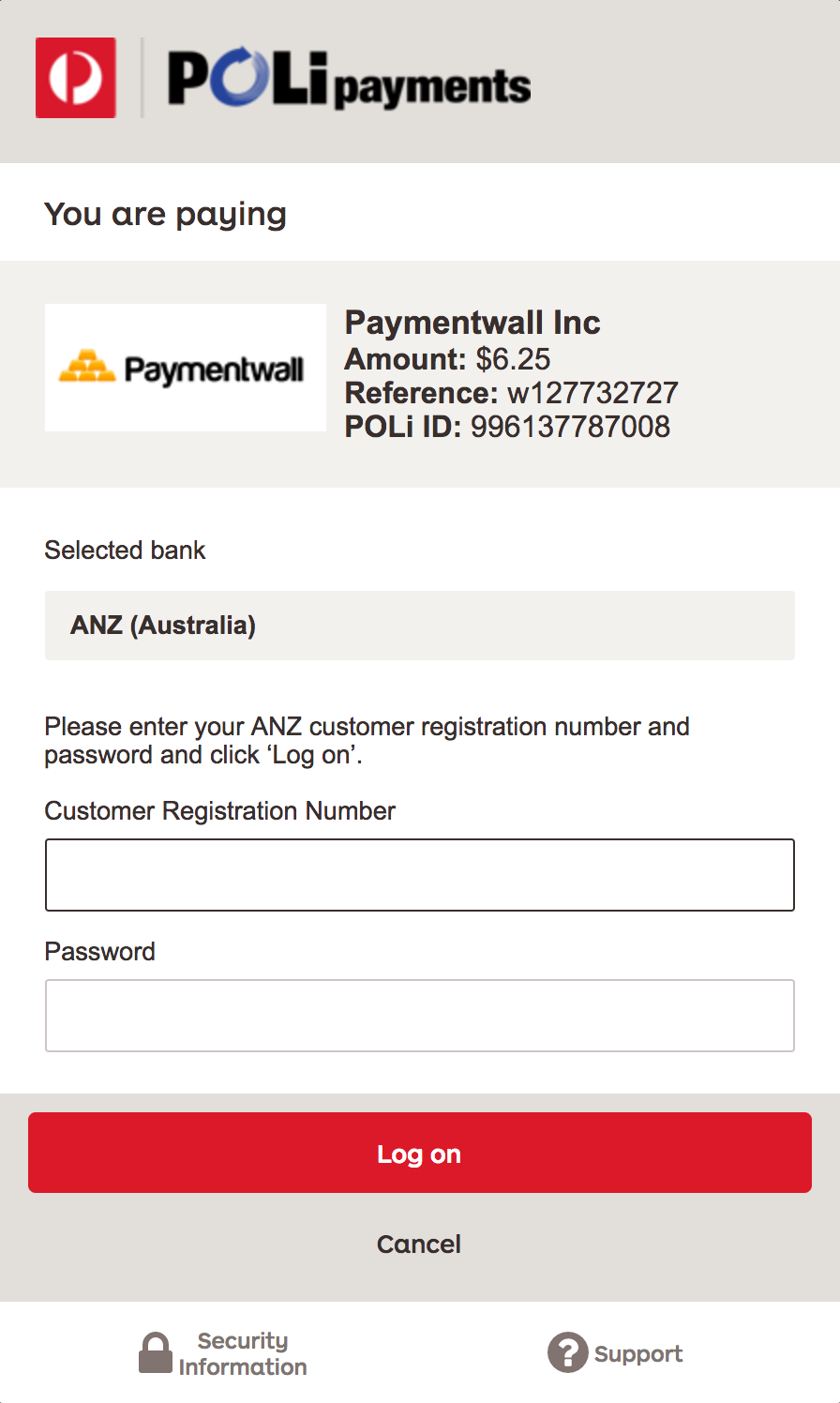The image size is (840, 1403).
Task: Click the Password field label
Action: click(100, 951)
